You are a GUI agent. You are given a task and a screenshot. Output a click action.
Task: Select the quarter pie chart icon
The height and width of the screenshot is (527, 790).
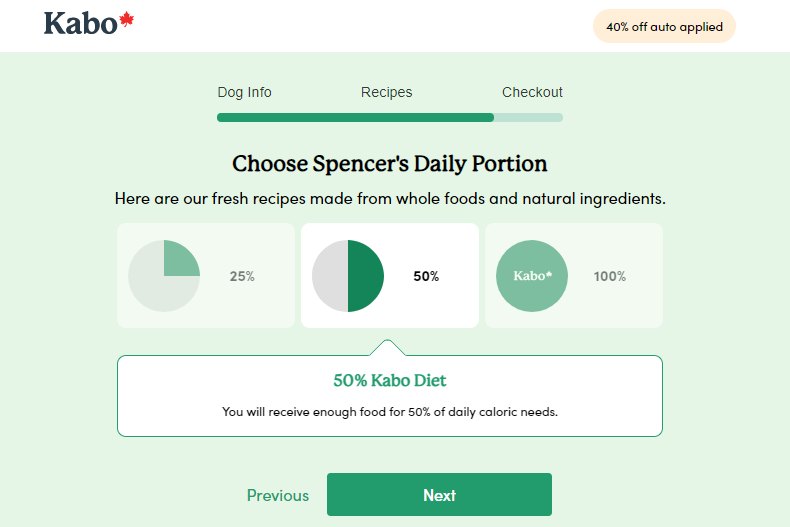coord(164,276)
